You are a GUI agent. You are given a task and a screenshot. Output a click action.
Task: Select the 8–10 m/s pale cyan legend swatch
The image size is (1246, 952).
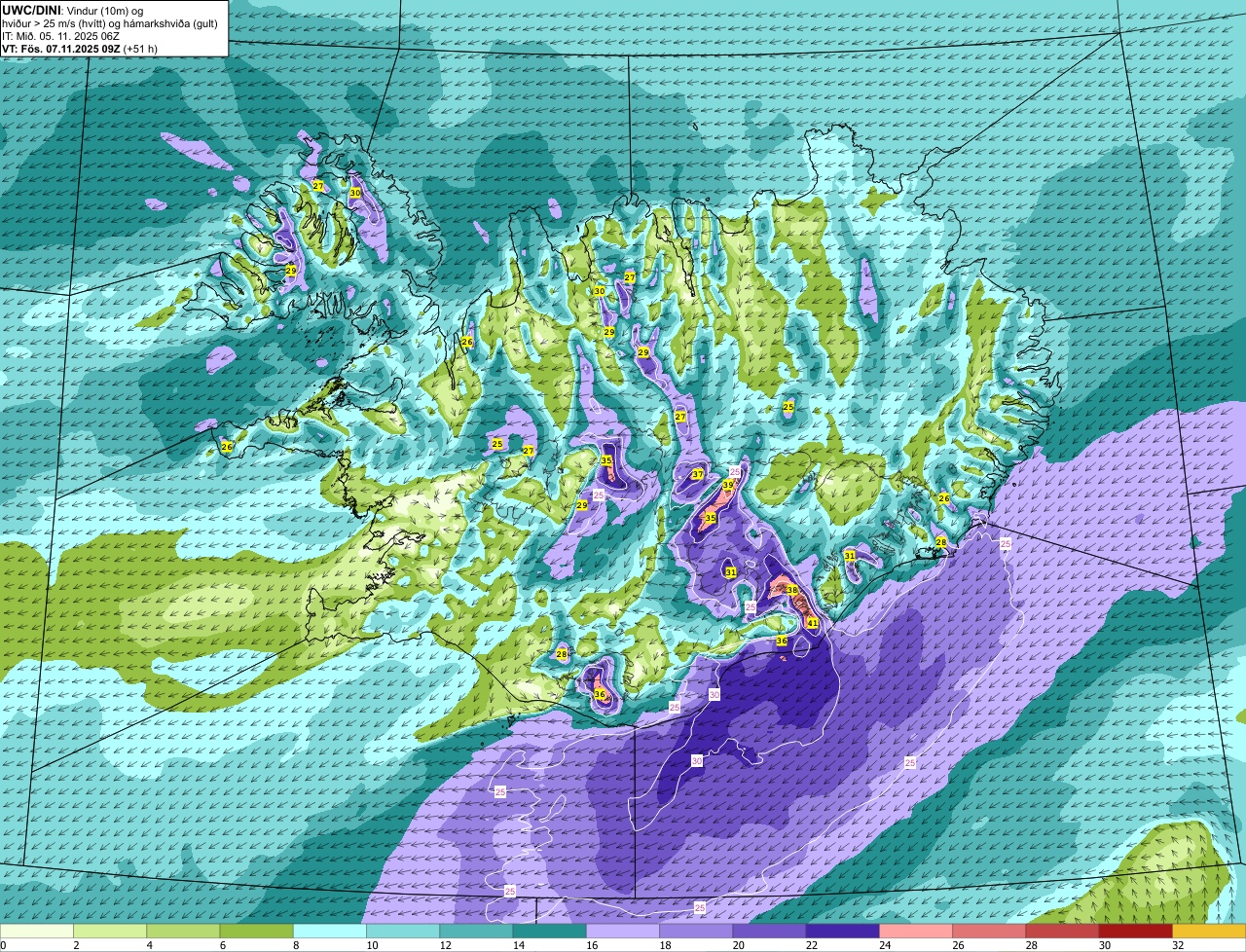click(330, 932)
